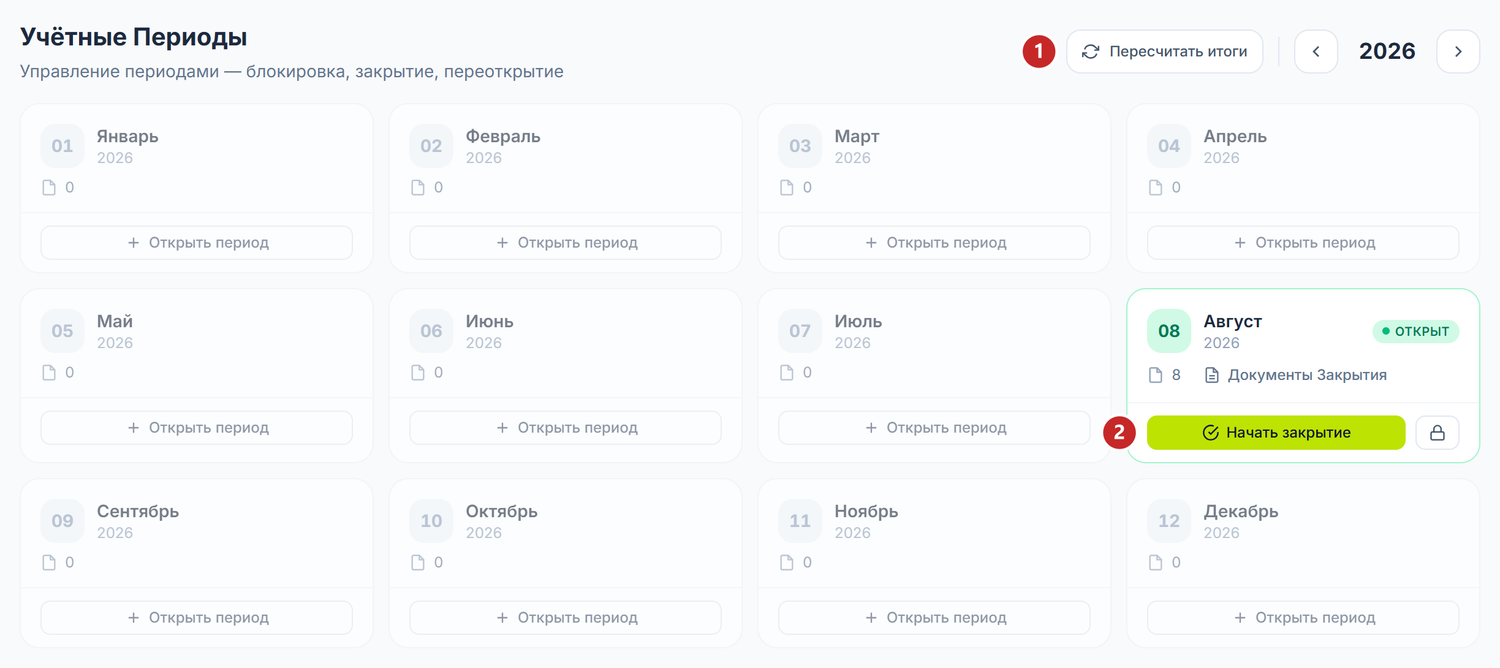Click the Сентябрь month title
Viewport: 1500px width, 668px height.
coord(138,511)
